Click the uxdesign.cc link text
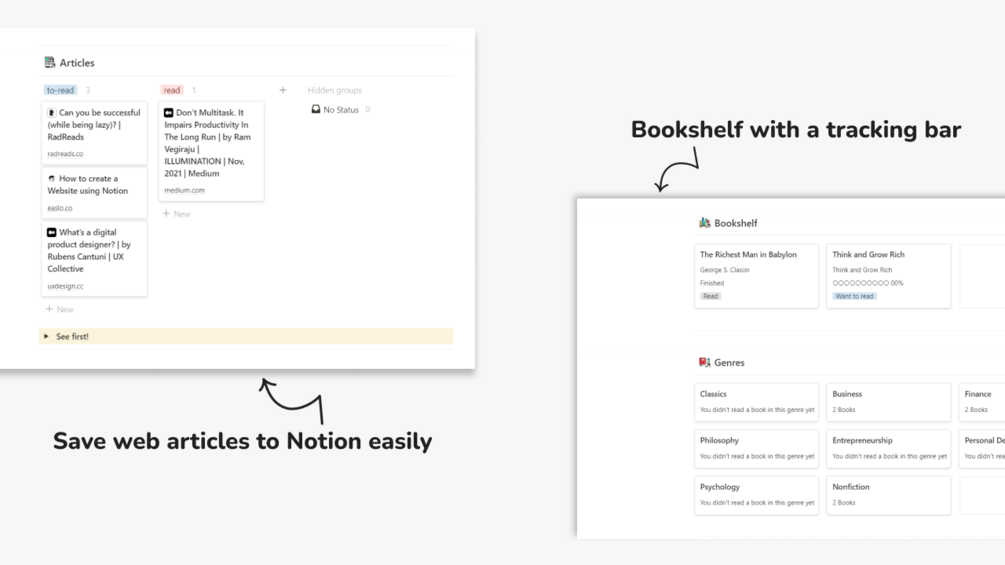 (65, 286)
